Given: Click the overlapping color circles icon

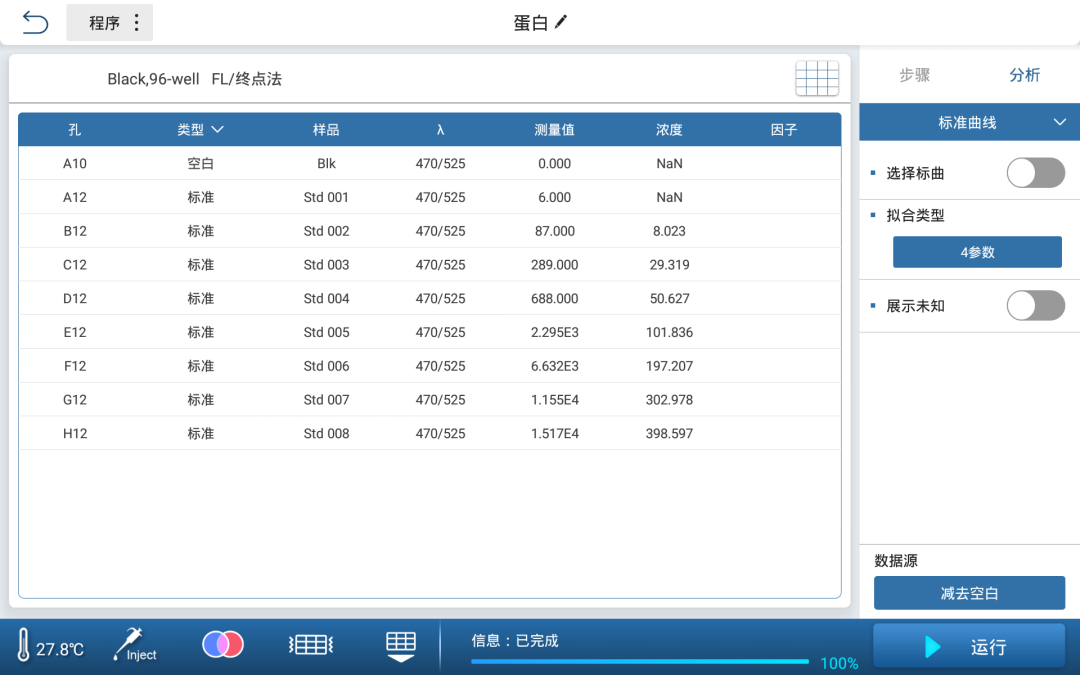Looking at the screenshot, I should [x=222, y=645].
